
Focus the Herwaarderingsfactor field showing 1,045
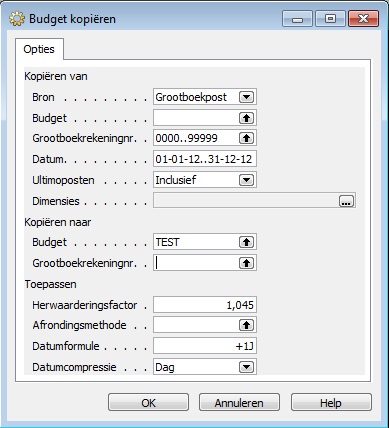point(205,305)
